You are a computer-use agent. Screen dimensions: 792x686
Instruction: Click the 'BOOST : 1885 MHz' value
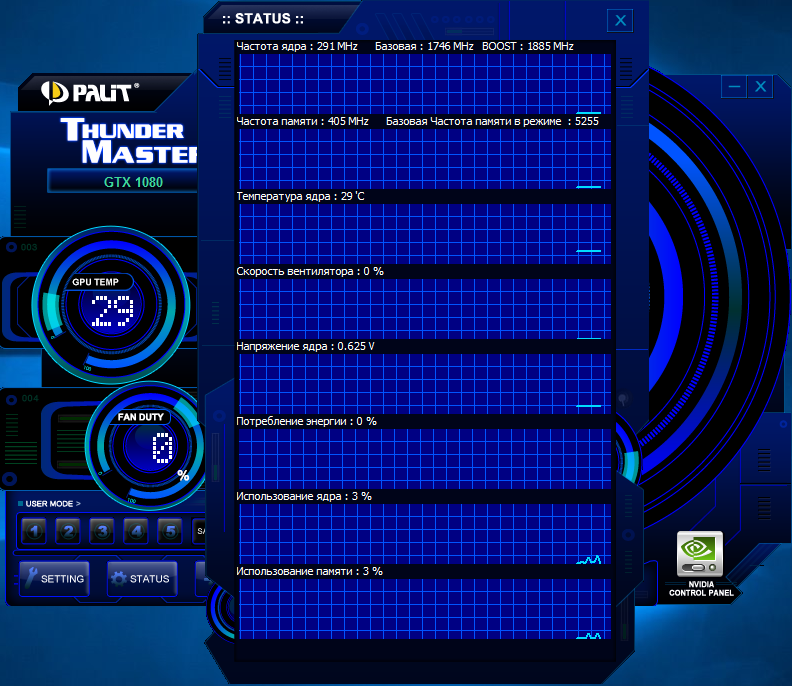(528, 46)
